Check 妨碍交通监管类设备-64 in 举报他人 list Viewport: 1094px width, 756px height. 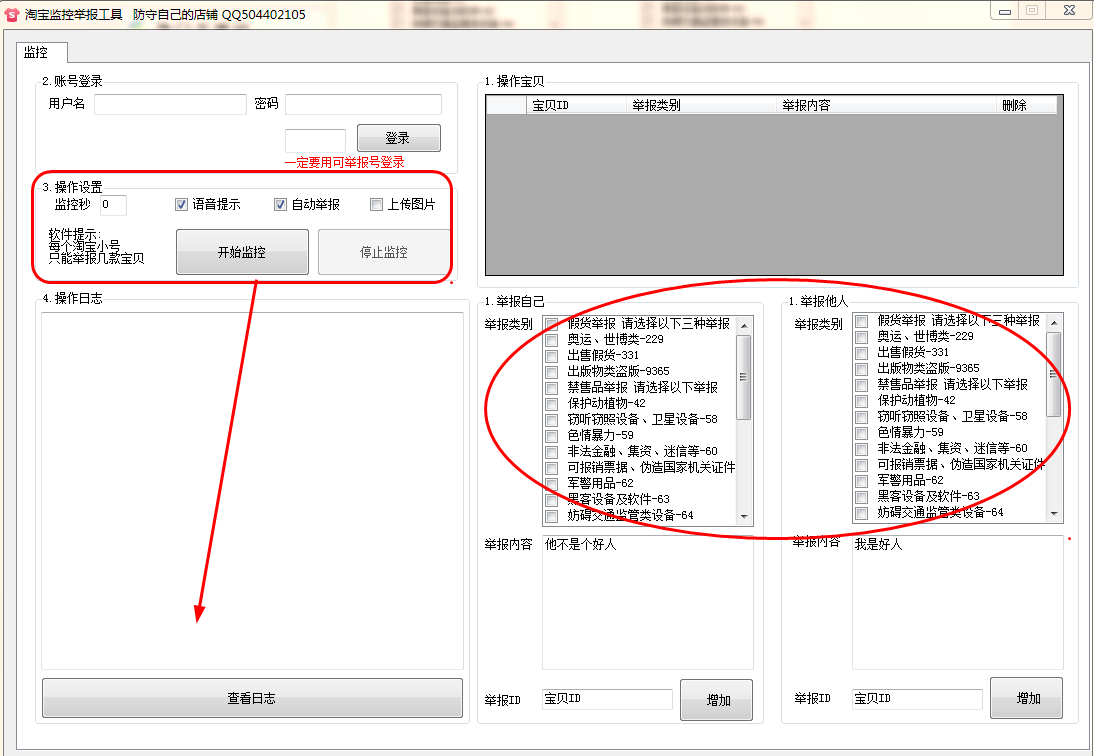pyautogui.click(x=862, y=513)
